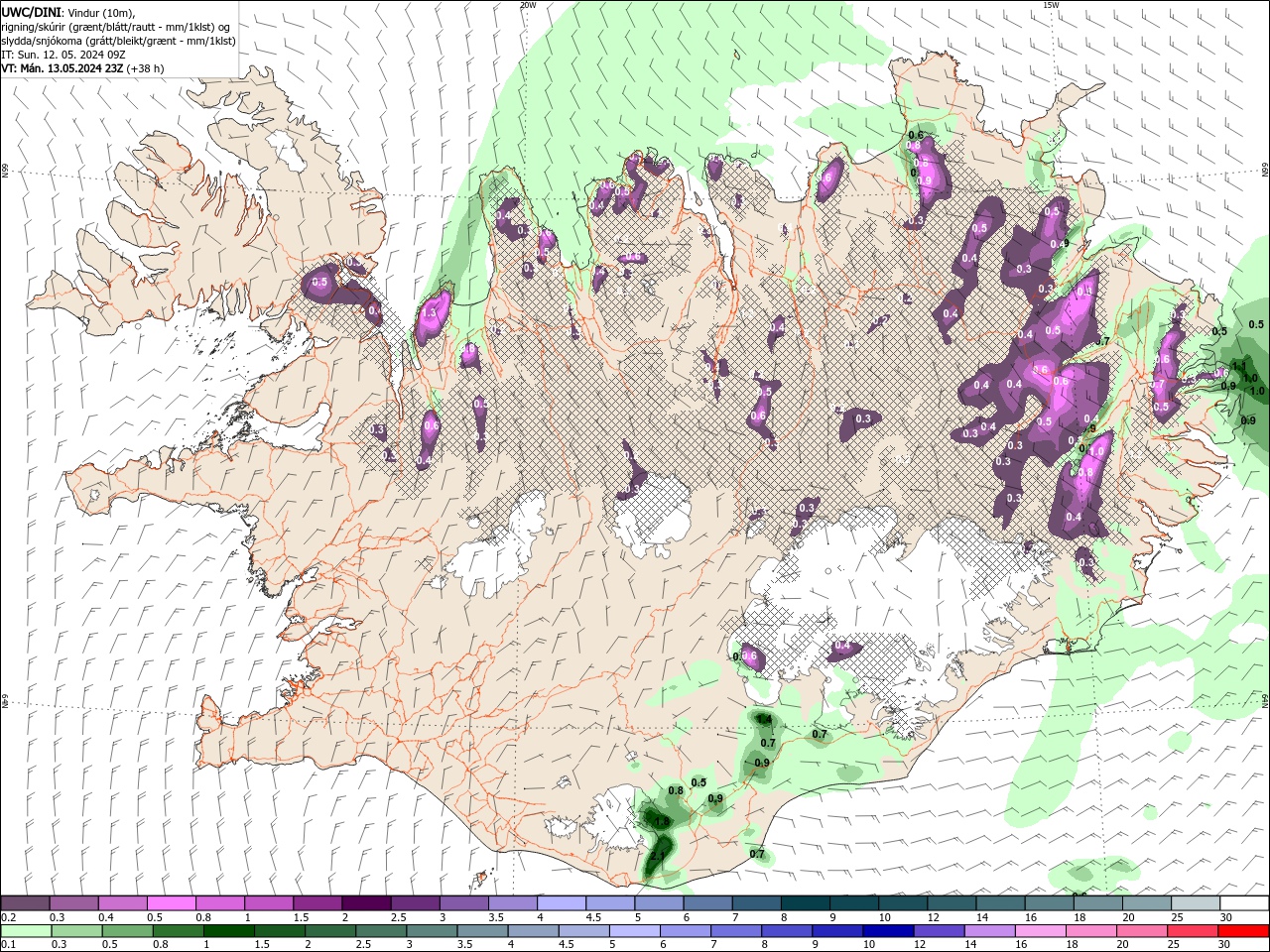Click the '64N' latitude label on the right edge

(1265, 699)
